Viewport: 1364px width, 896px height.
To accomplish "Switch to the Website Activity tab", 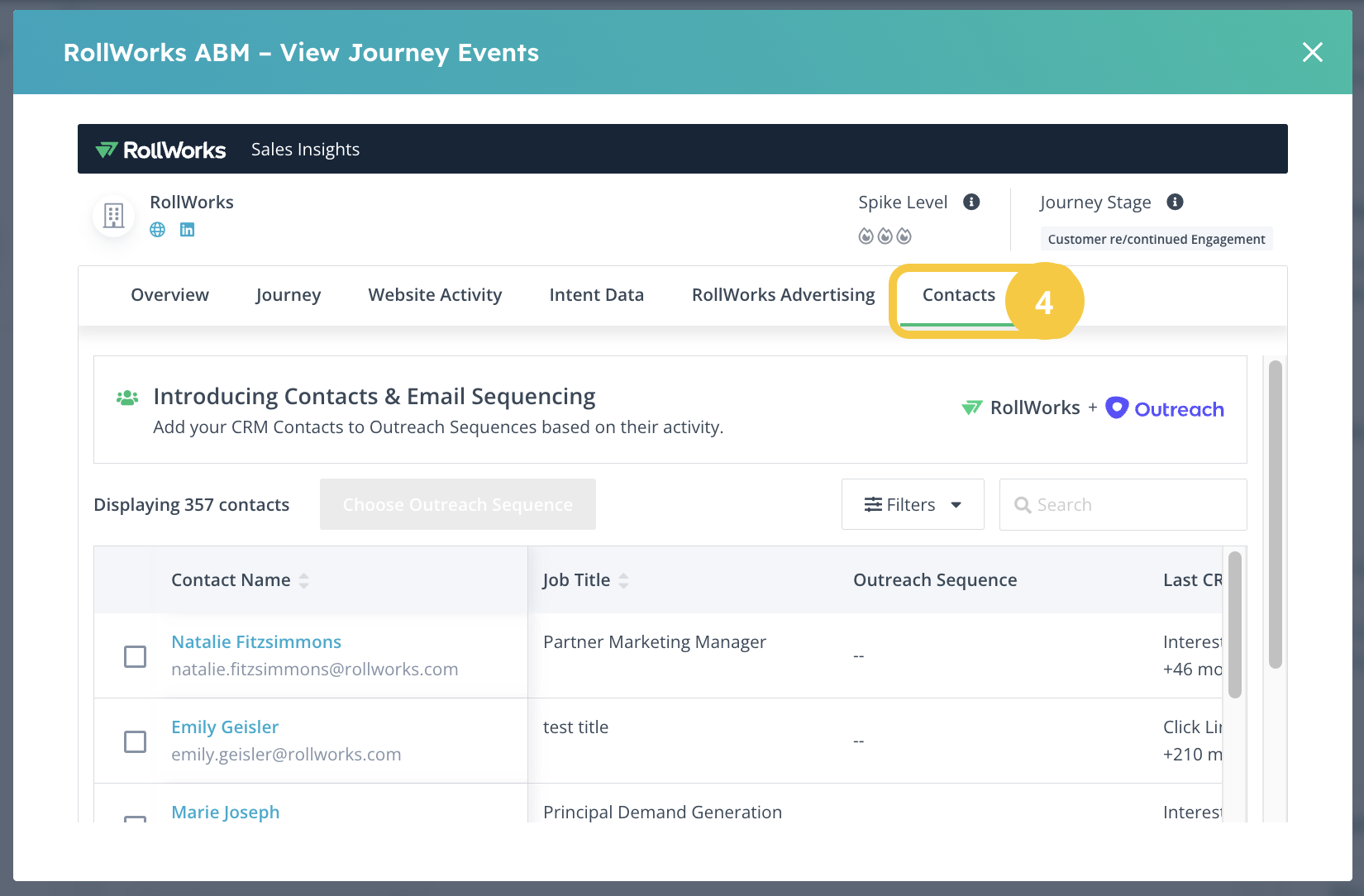I will tap(435, 295).
